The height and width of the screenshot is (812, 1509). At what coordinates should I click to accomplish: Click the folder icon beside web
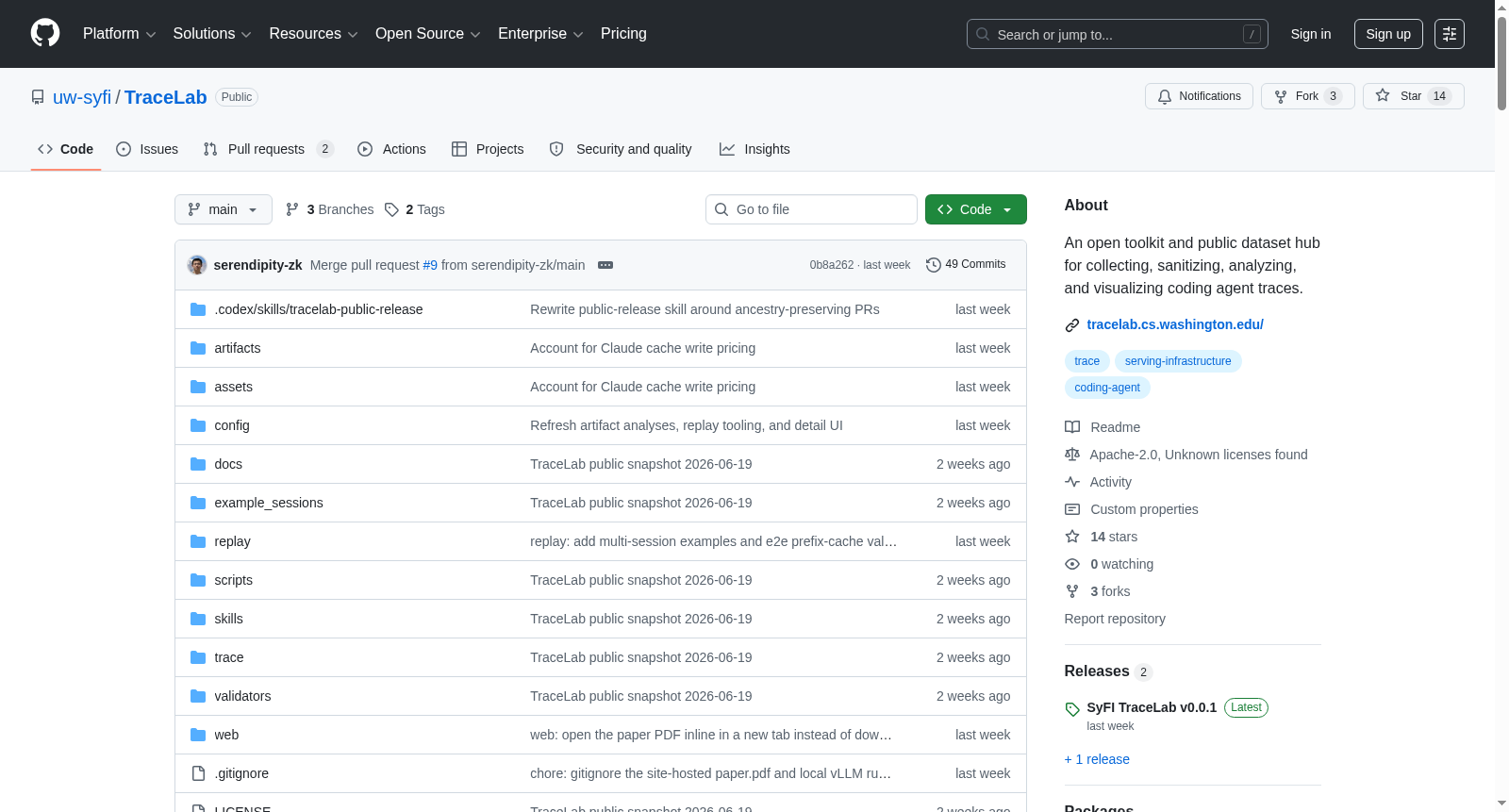198,735
